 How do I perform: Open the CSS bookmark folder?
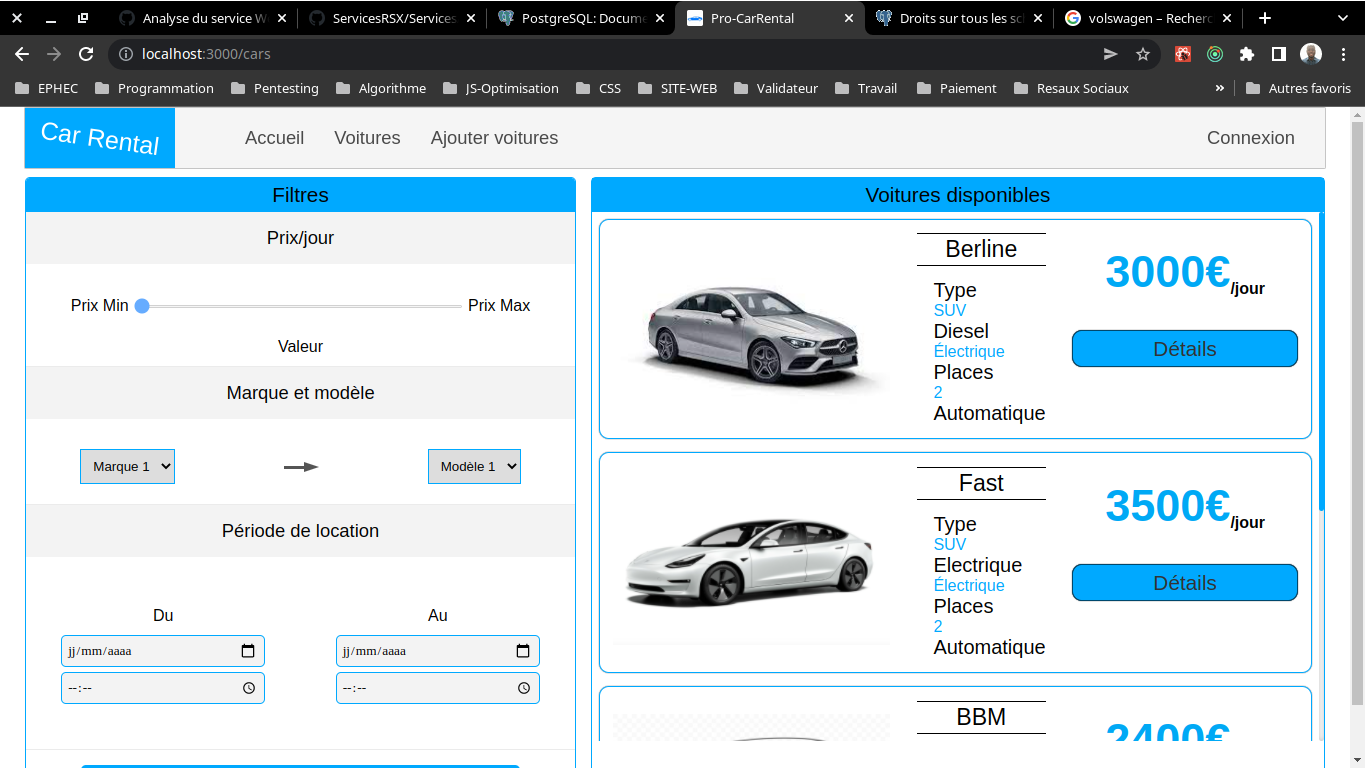tap(598, 88)
